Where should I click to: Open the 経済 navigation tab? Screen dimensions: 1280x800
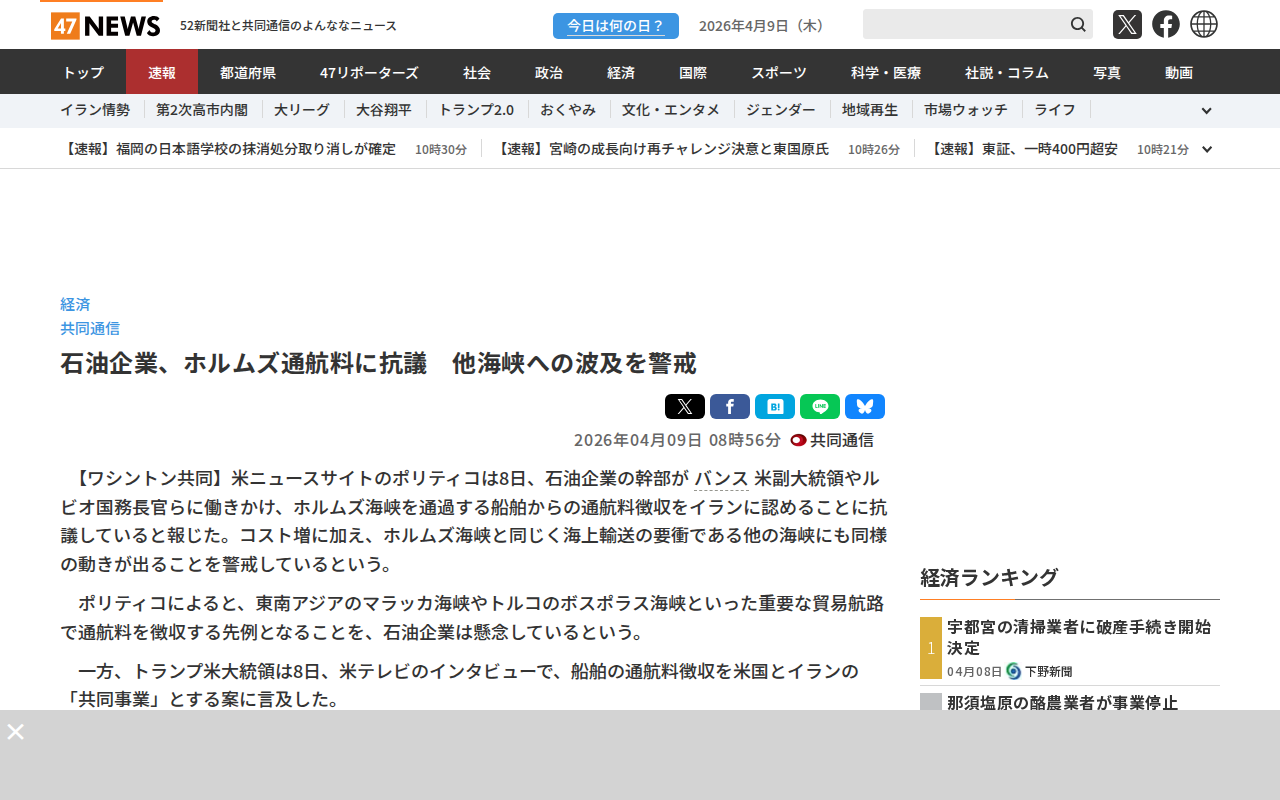[x=621, y=72]
